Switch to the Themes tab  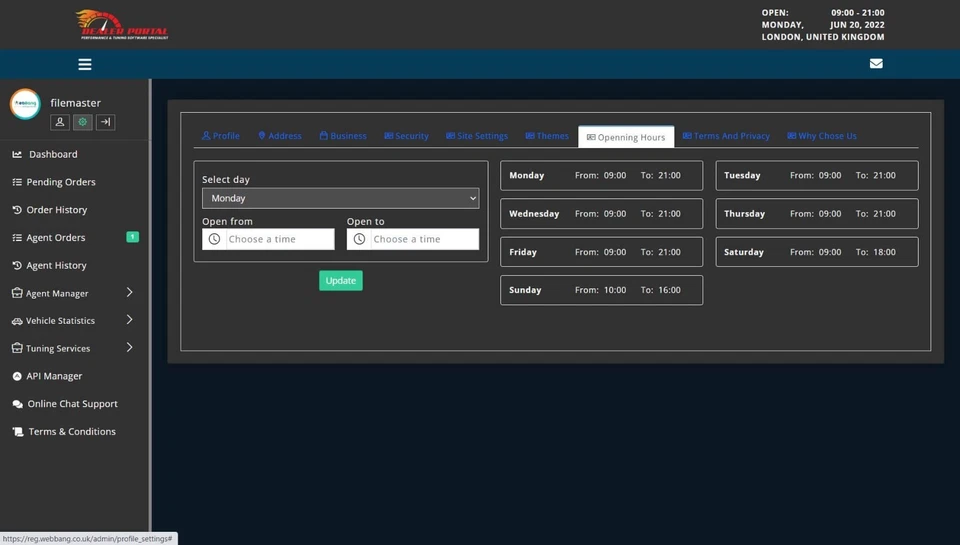pyautogui.click(x=547, y=136)
